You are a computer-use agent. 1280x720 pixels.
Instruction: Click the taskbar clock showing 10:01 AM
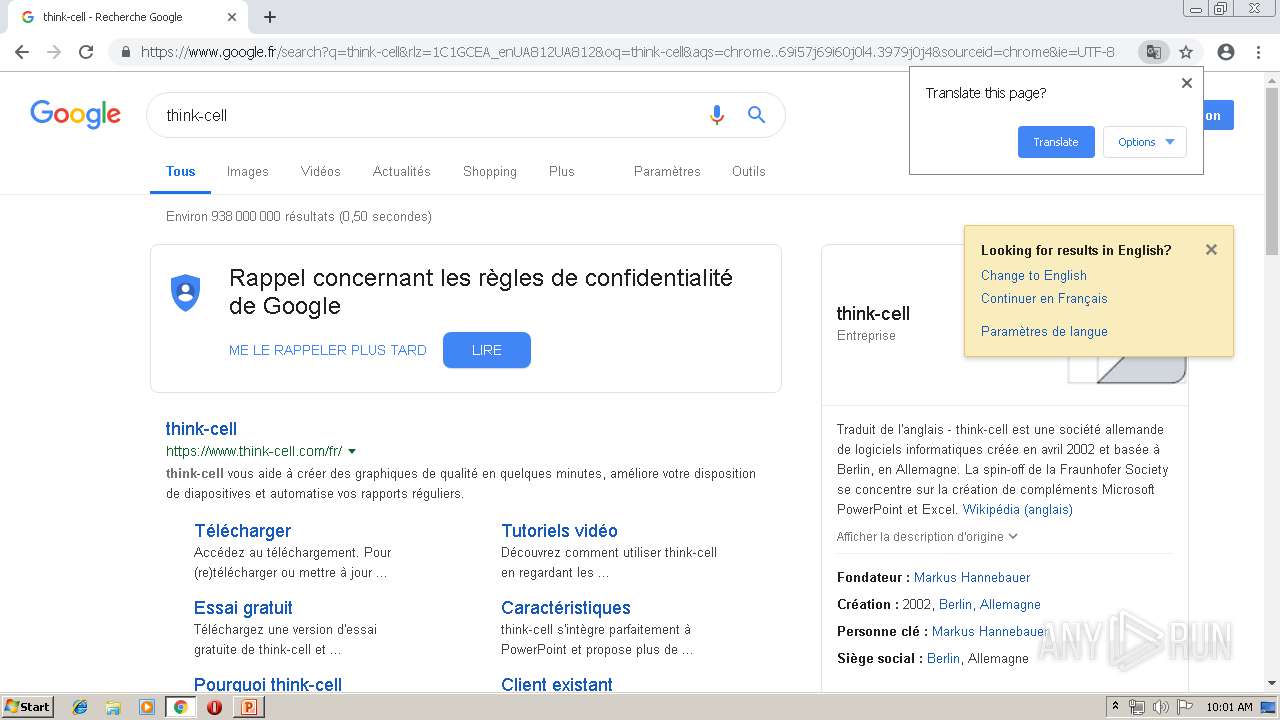(x=1229, y=707)
